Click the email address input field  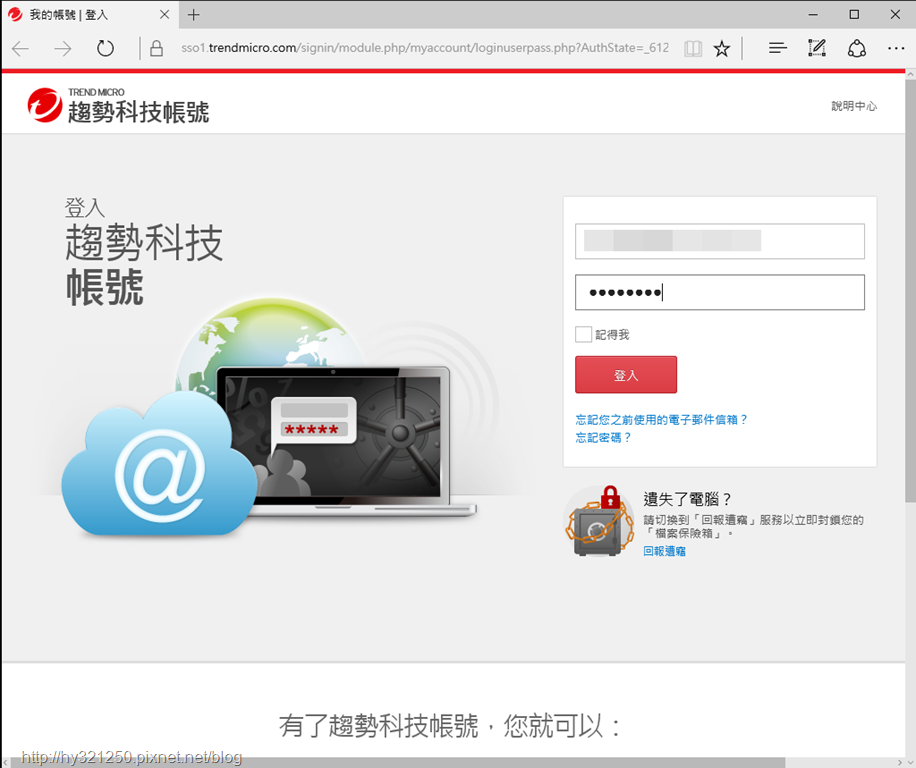(x=720, y=241)
